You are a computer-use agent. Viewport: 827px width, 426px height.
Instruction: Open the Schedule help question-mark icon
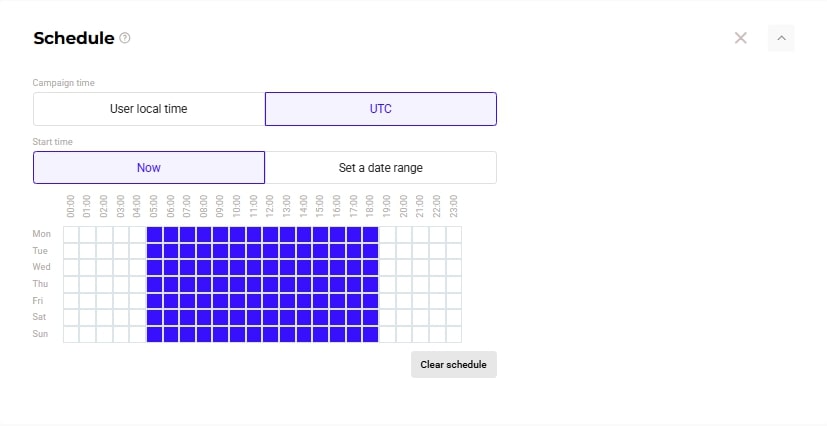tap(124, 38)
